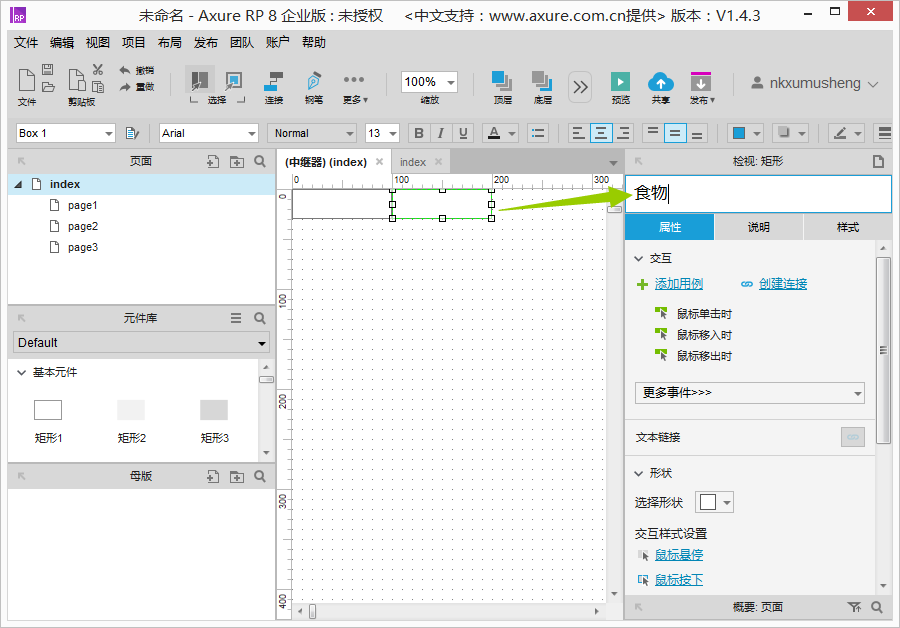Open the zoom percentage dropdown

(x=451, y=83)
